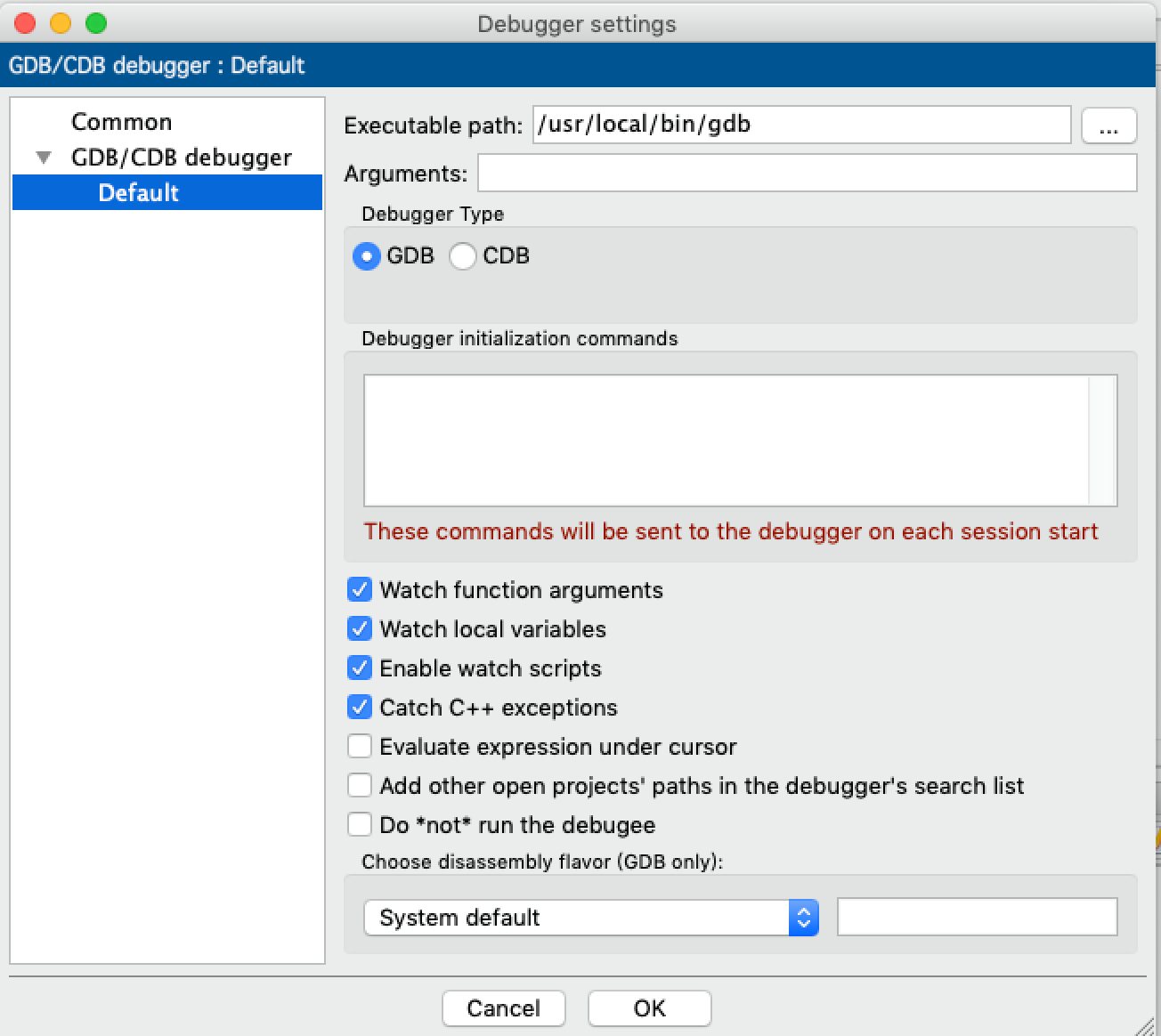Open the System default disassembly flavor dropdown
The image size is (1161, 1036).
coord(591,918)
